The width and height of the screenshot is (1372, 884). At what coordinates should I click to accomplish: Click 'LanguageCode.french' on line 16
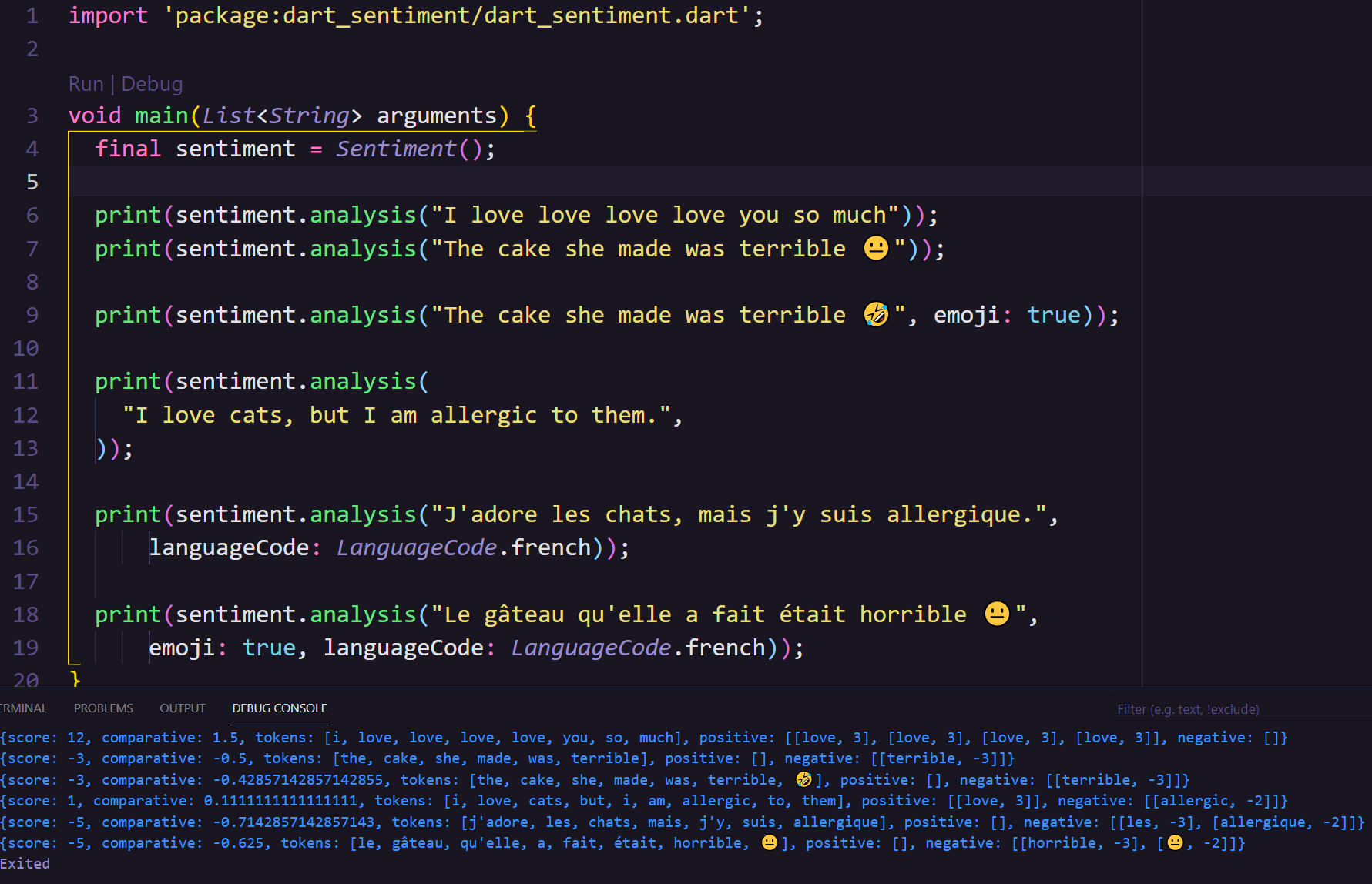[464, 547]
